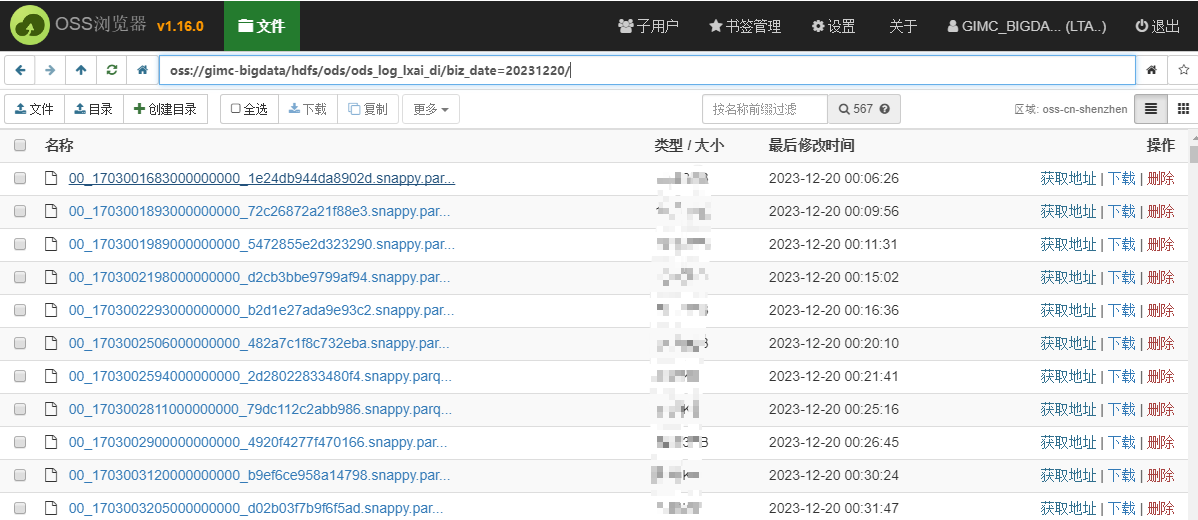The width and height of the screenshot is (1198, 520).
Task: Click the oss:// address path field
Action: [x=647, y=70]
